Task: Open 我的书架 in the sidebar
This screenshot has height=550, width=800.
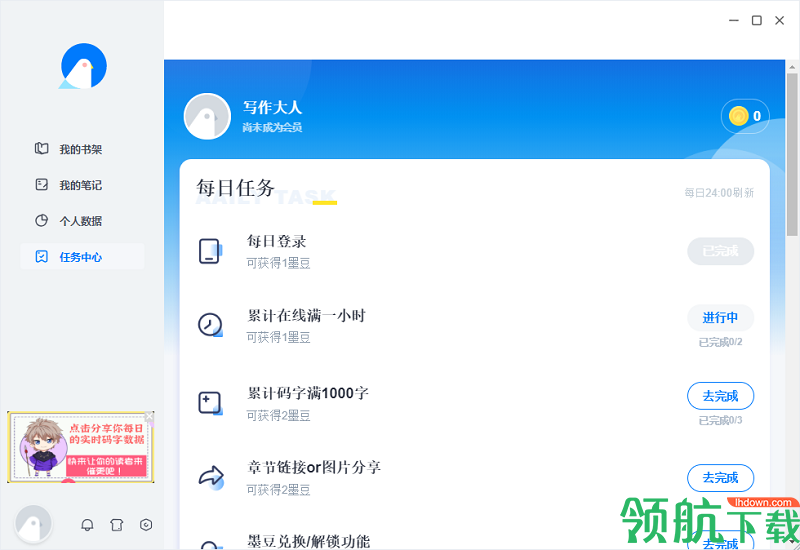Action: click(x=82, y=149)
